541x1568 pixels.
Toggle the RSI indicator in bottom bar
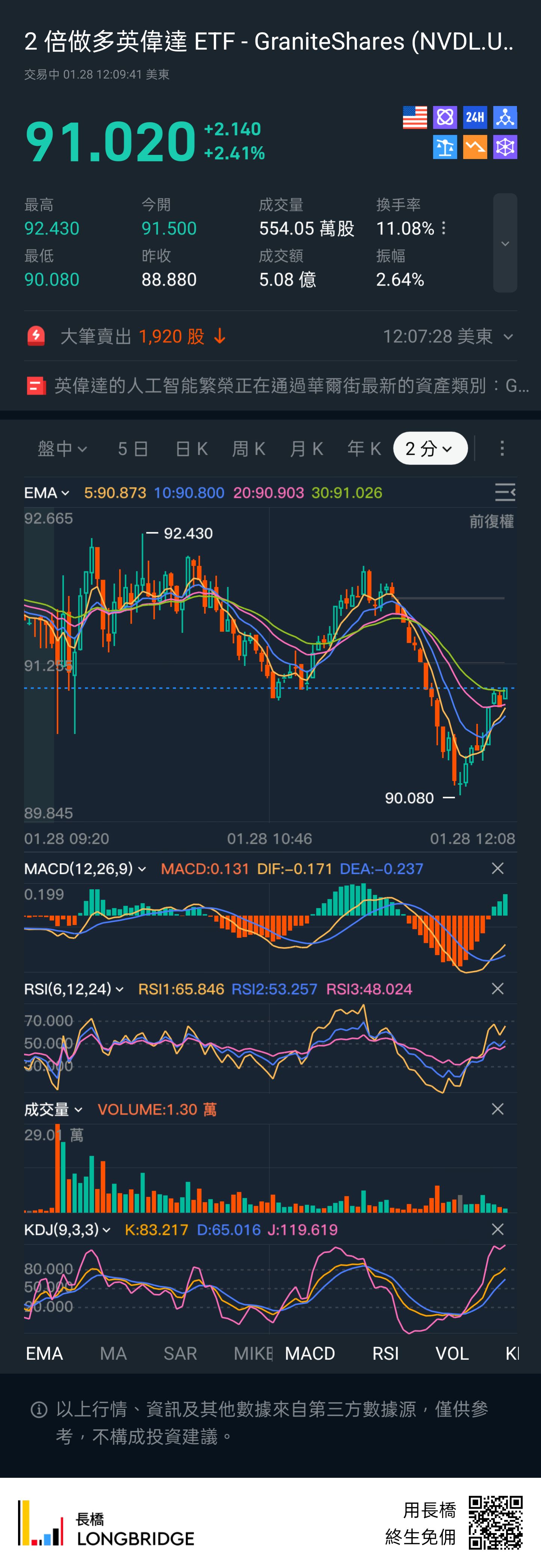(x=385, y=1353)
